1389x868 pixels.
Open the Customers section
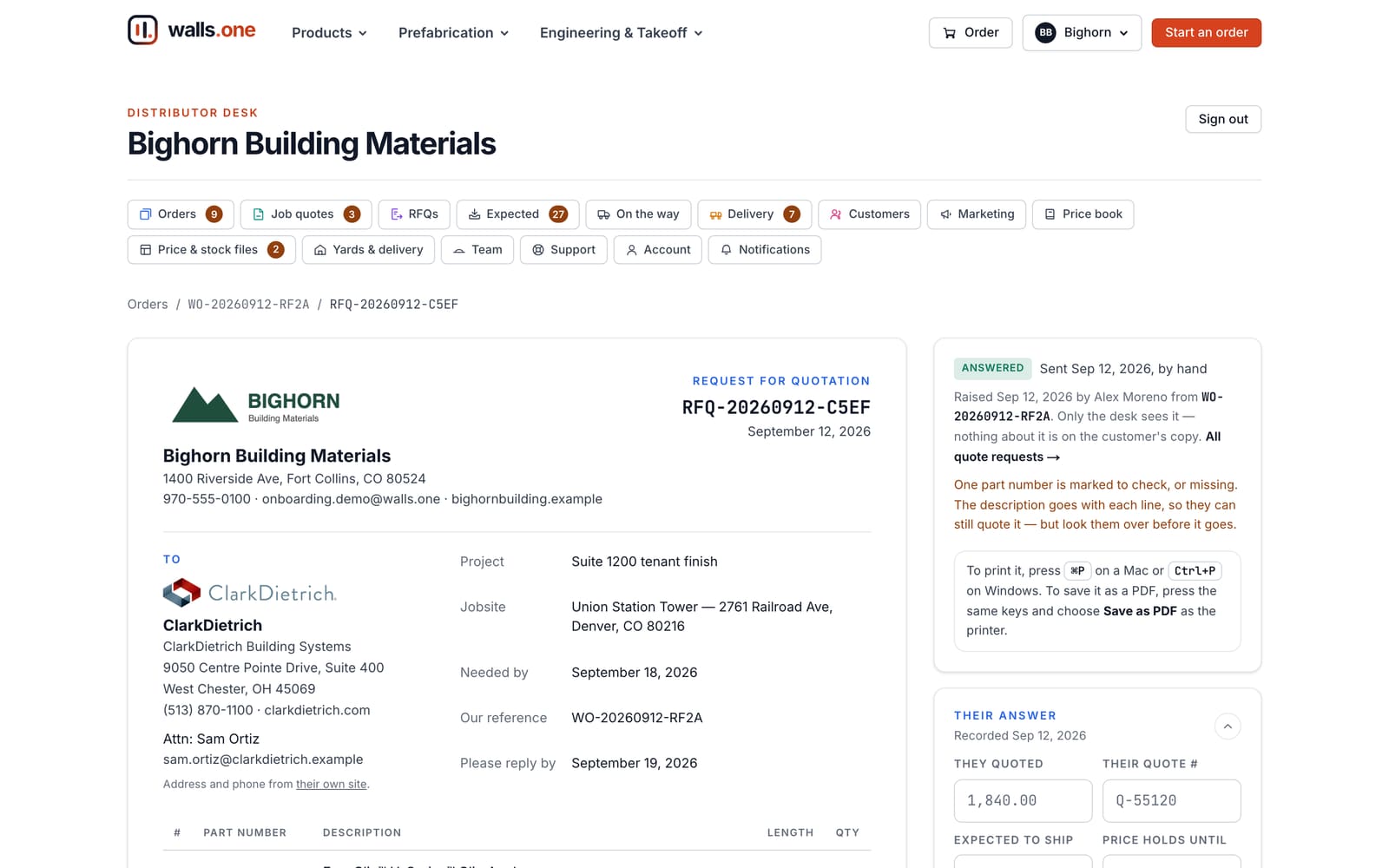coord(869,214)
